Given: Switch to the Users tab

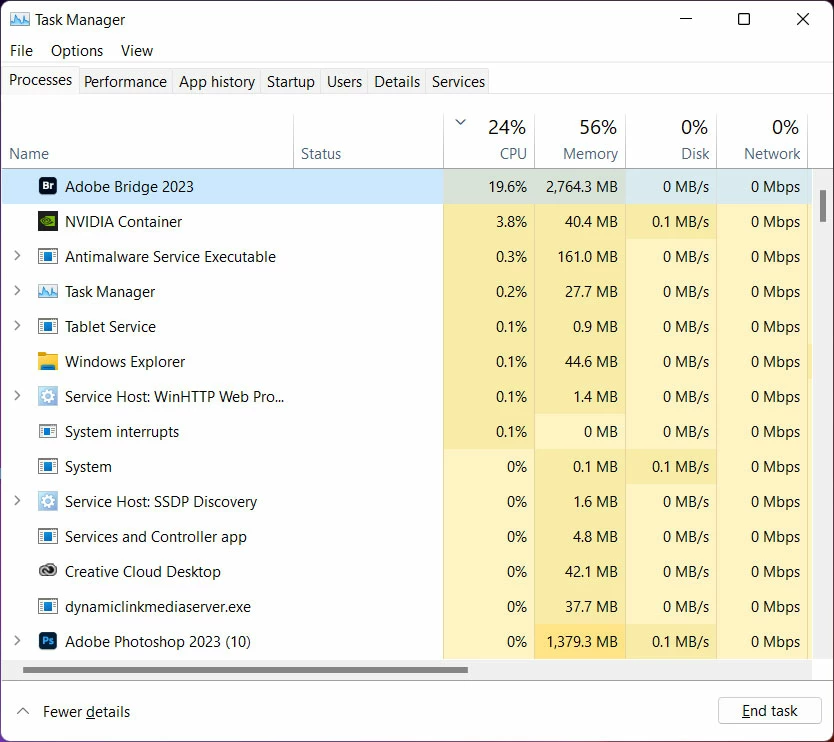Looking at the screenshot, I should click(344, 81).
